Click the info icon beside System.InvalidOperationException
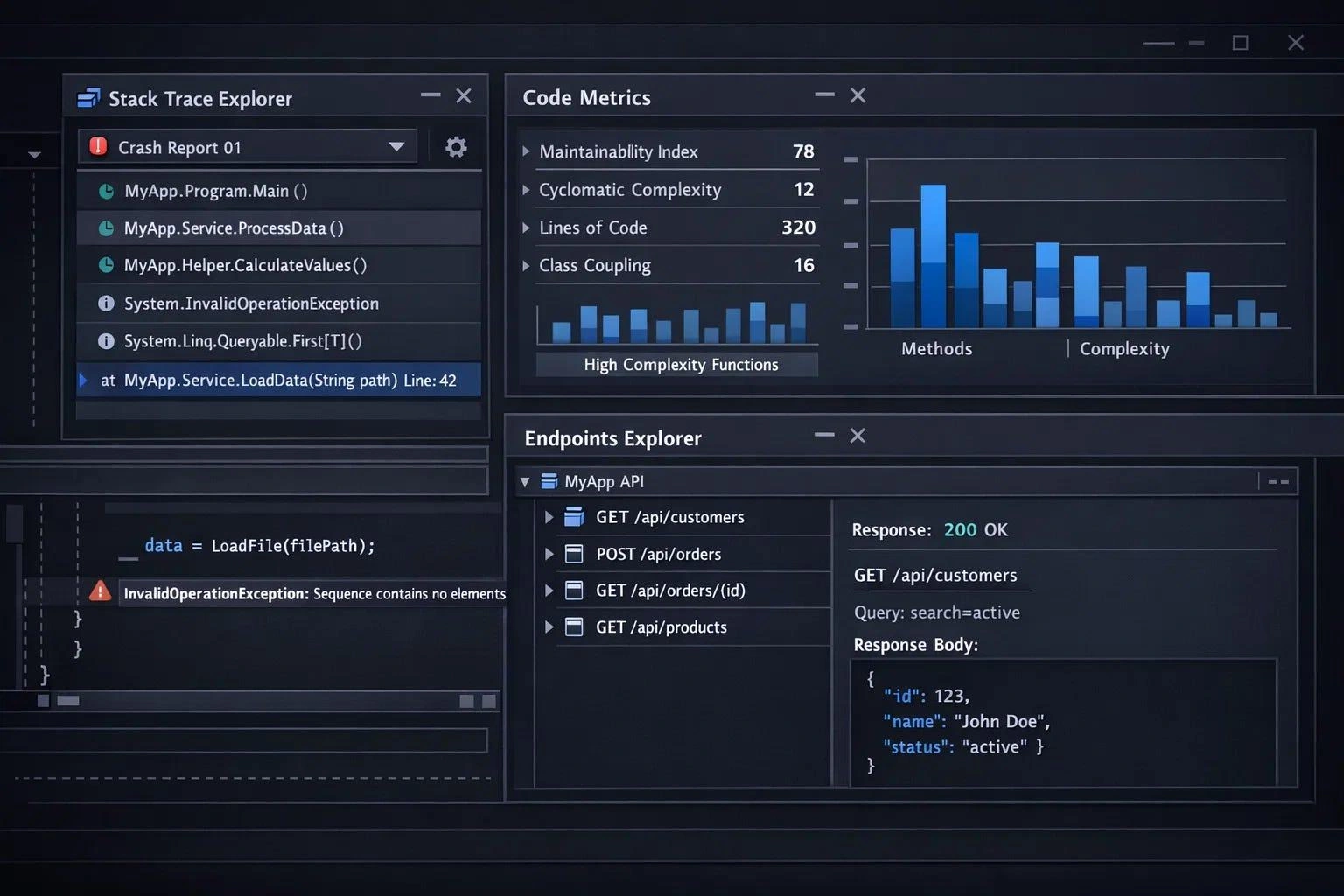 (106, 304)
